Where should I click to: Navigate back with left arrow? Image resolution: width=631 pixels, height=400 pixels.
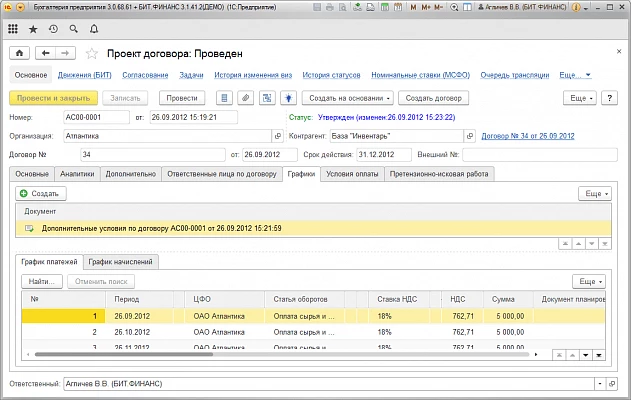[x=45, y=53]
